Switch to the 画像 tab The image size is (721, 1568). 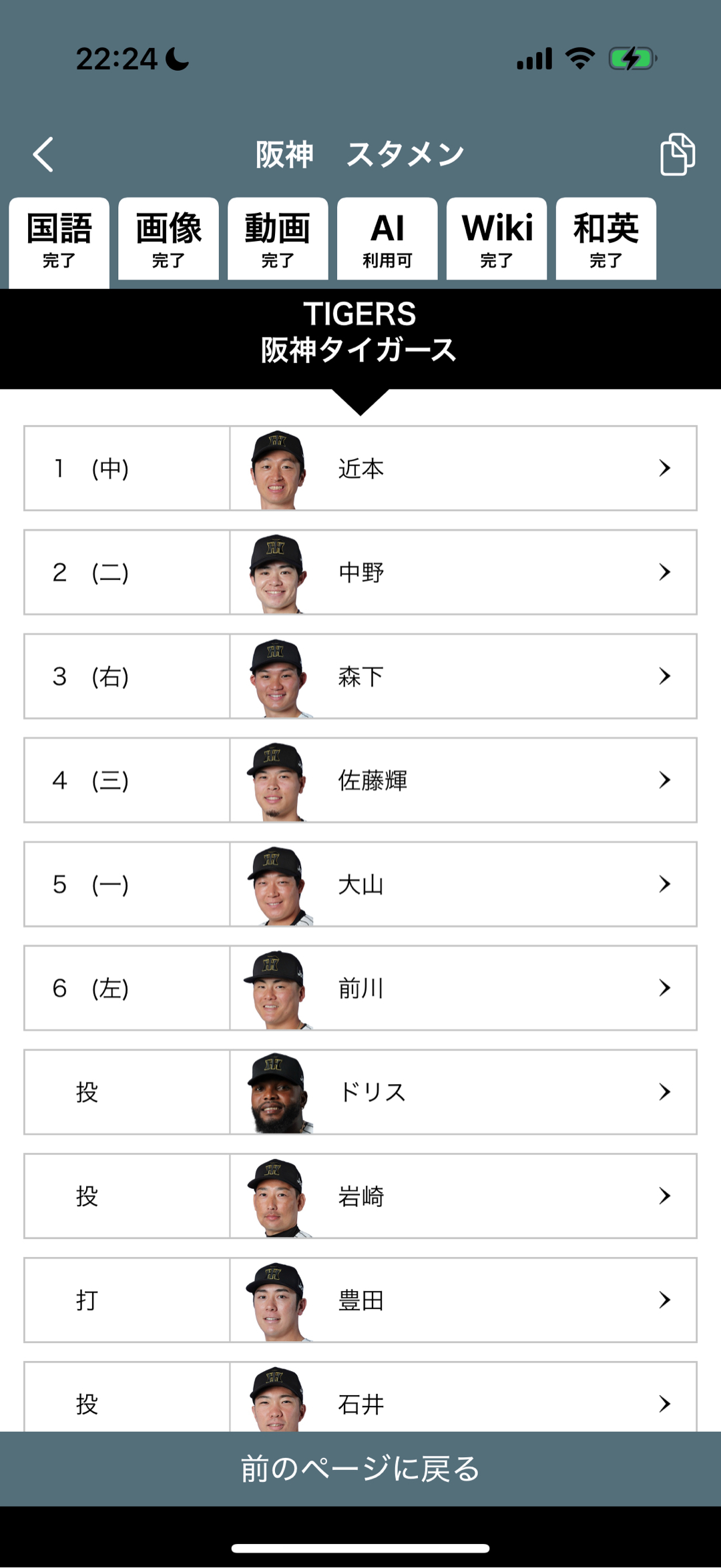(x=168, y=240)
